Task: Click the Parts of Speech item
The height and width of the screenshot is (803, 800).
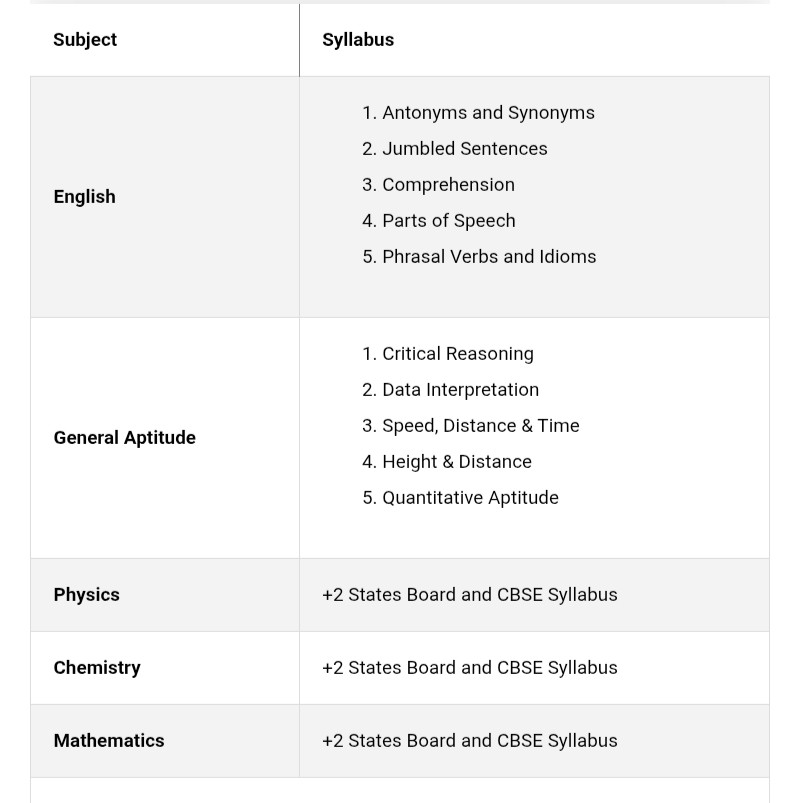Action: pos(439,221)
